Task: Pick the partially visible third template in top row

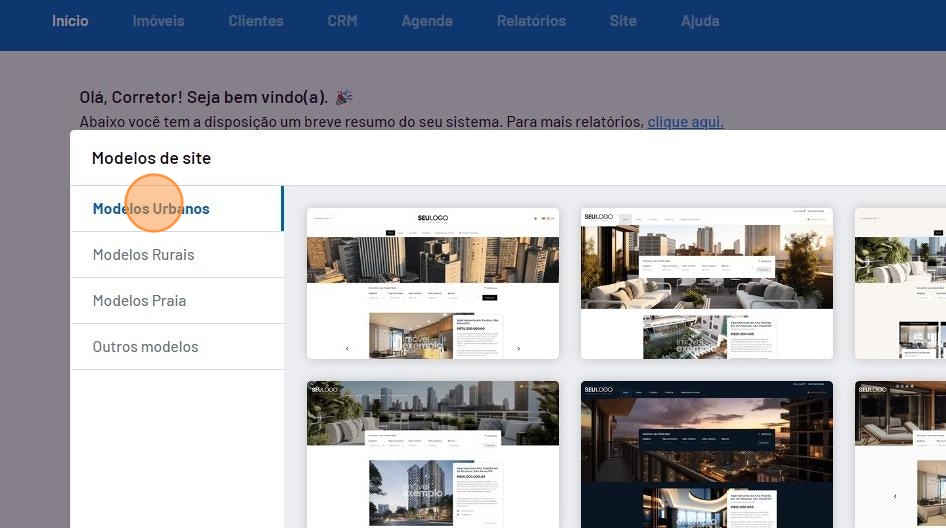Action: click(x=900, y=283)
